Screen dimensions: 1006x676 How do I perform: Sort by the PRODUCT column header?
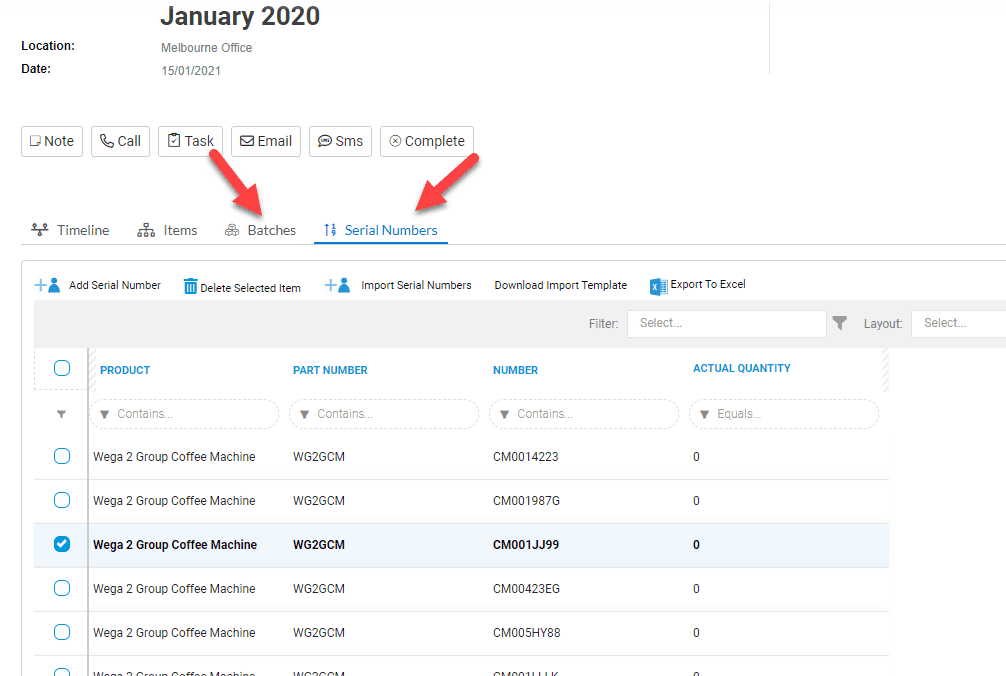coord(125,370)
